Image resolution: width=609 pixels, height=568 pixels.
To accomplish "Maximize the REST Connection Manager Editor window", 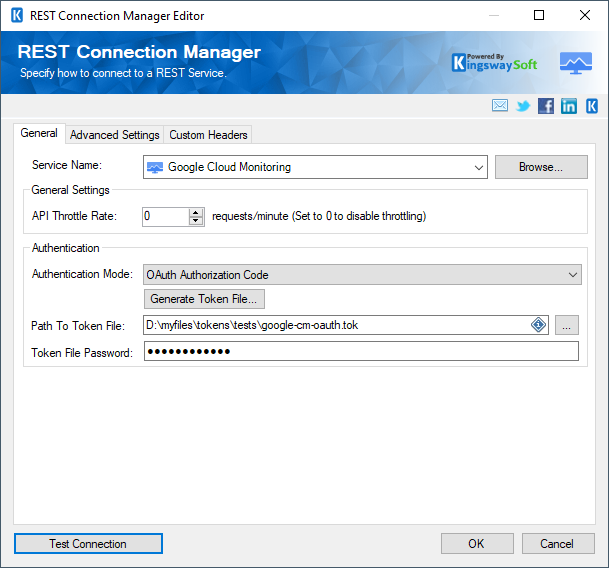I will coord(539,16).
